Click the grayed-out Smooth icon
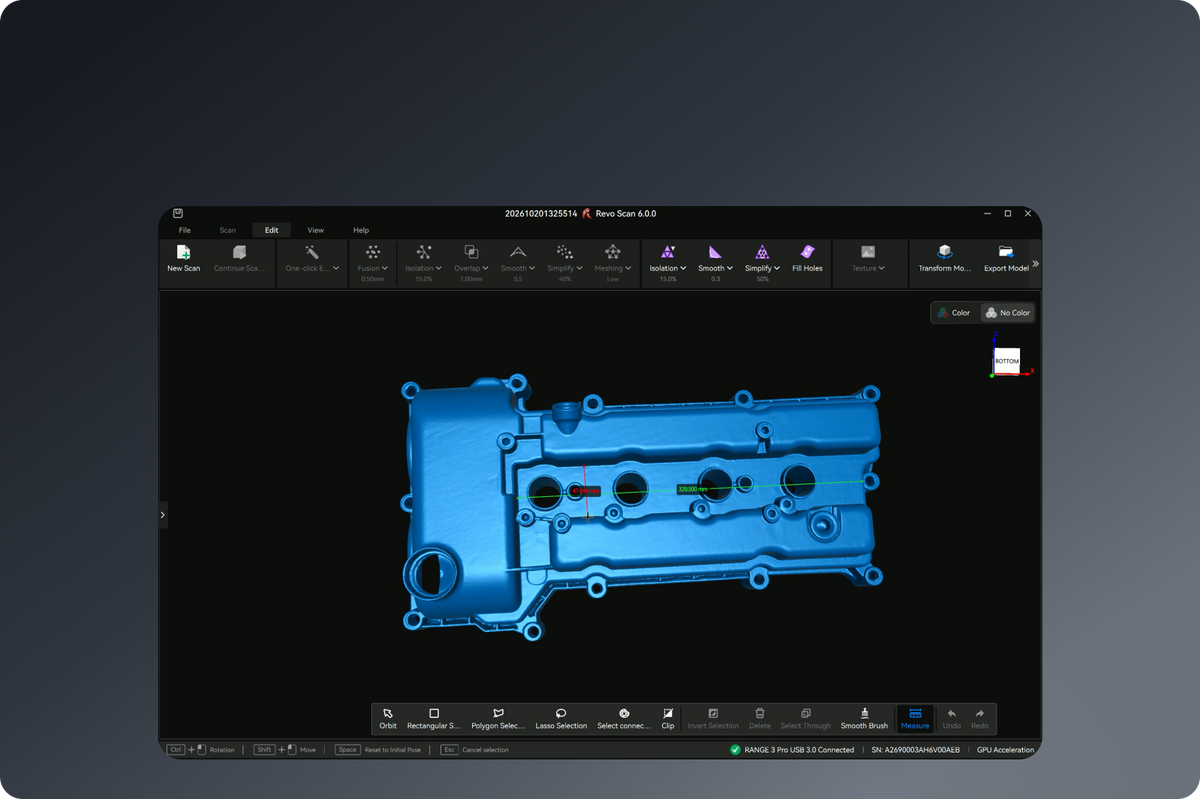The image size is (1200, 799). [x=517, y=252]
